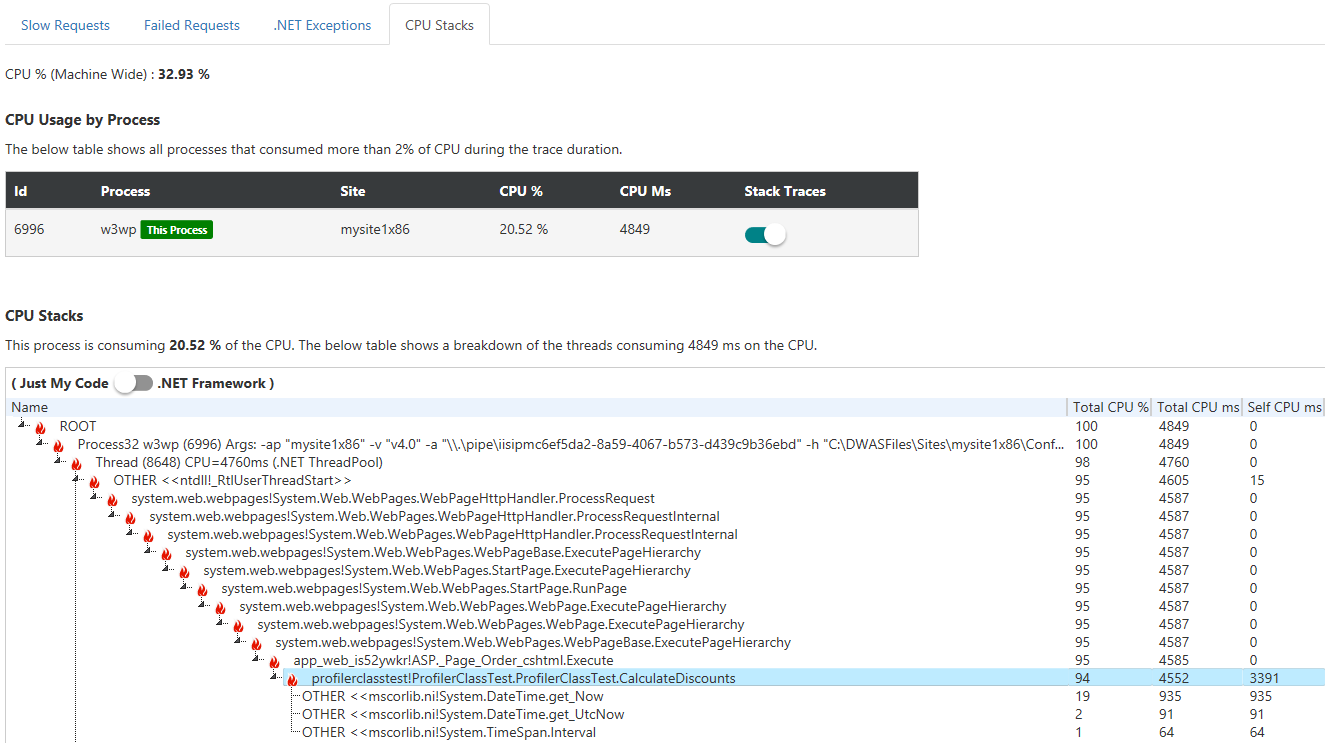Image resolution: width=1325 pixels, height=743 pixels.
Task: Click the Stack Traces column header
Action: click(785, 191)
